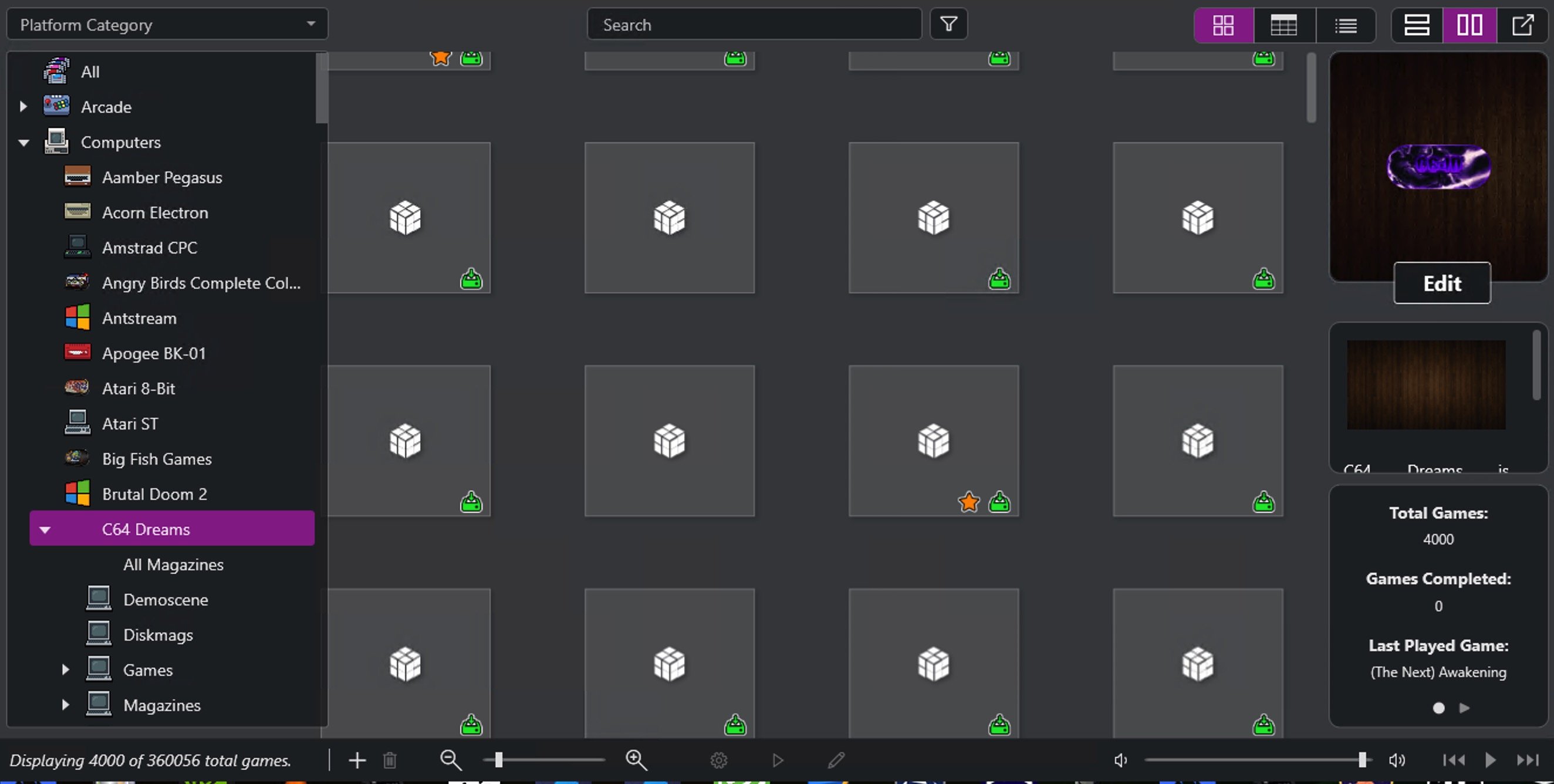Click the zoom out magnifier icon
Screen dimensions: 1554x784
tap(450, 761)
